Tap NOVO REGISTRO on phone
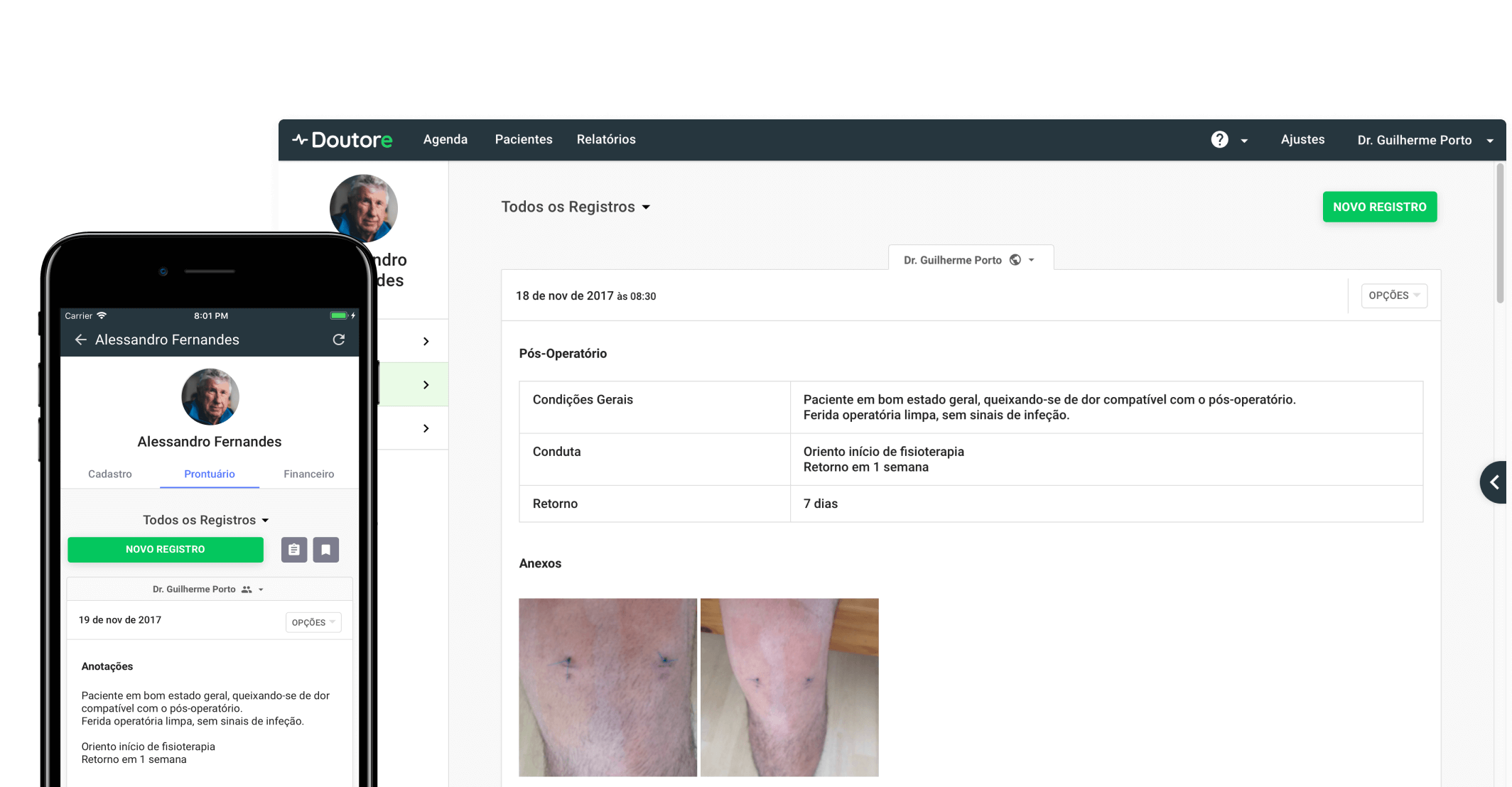1512x787 pixels. click(166, 549)
